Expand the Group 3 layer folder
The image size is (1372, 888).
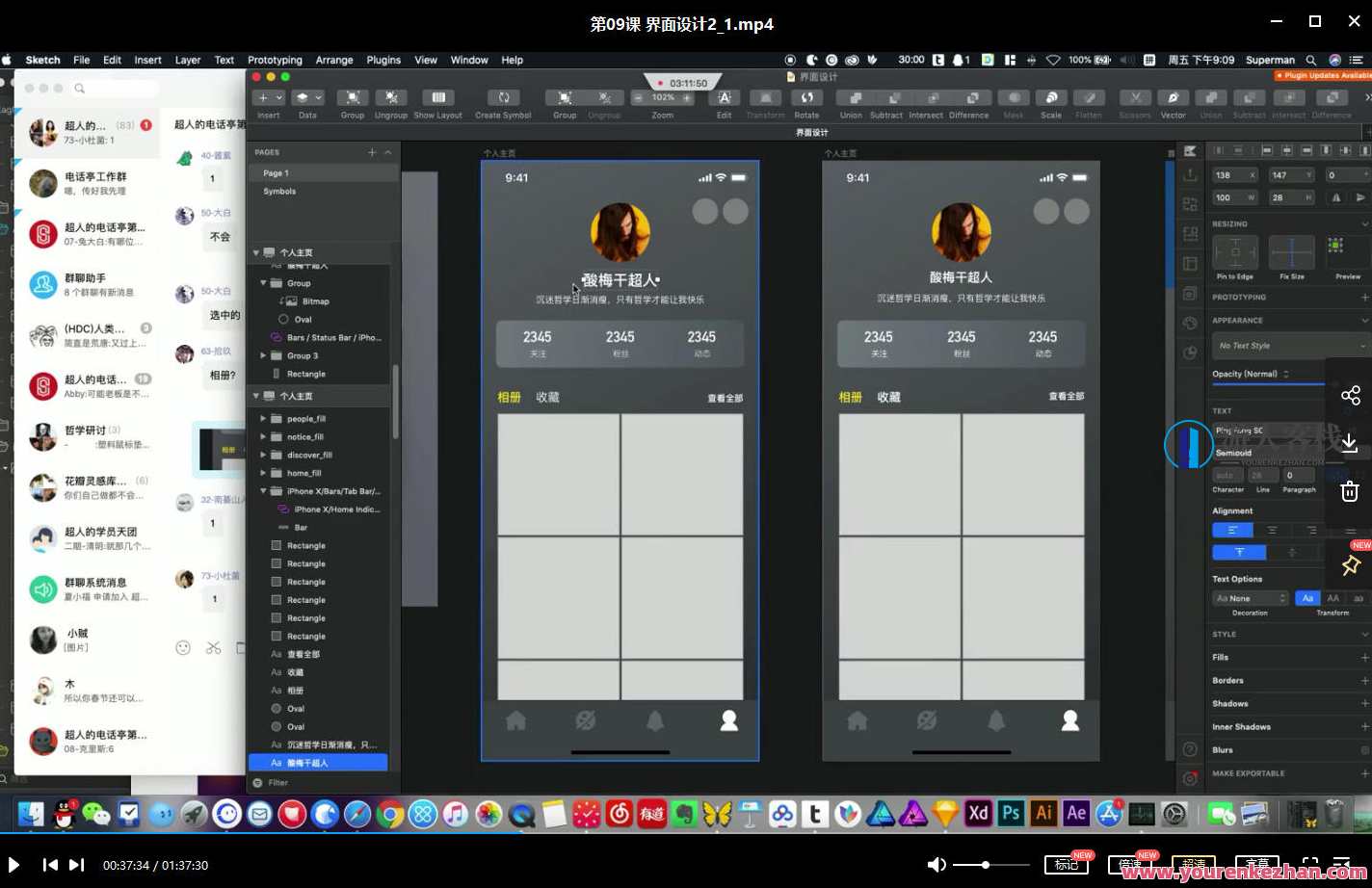263,355
